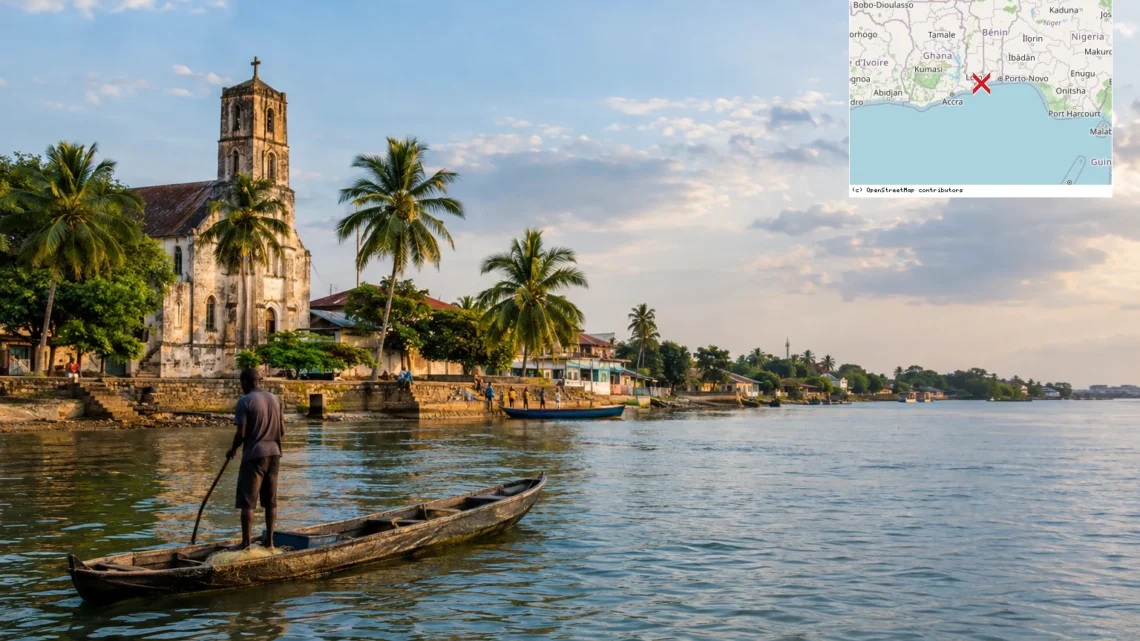This screenshot has width=1140, height=641.
Task: Click the "Ìlọrin" city label
Action: [1032, 39]
